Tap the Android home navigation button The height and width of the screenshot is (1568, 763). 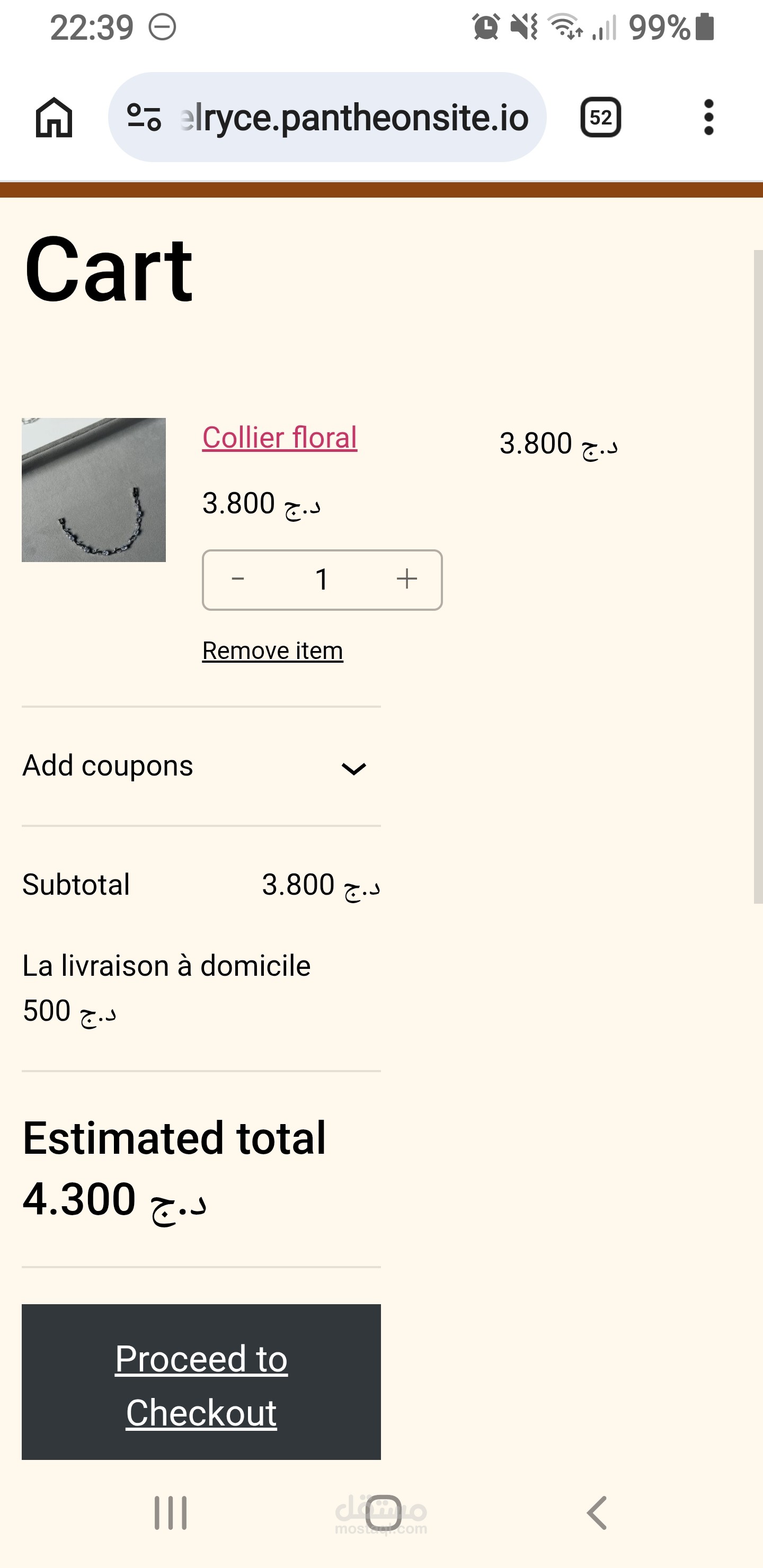pos(383,1512)
